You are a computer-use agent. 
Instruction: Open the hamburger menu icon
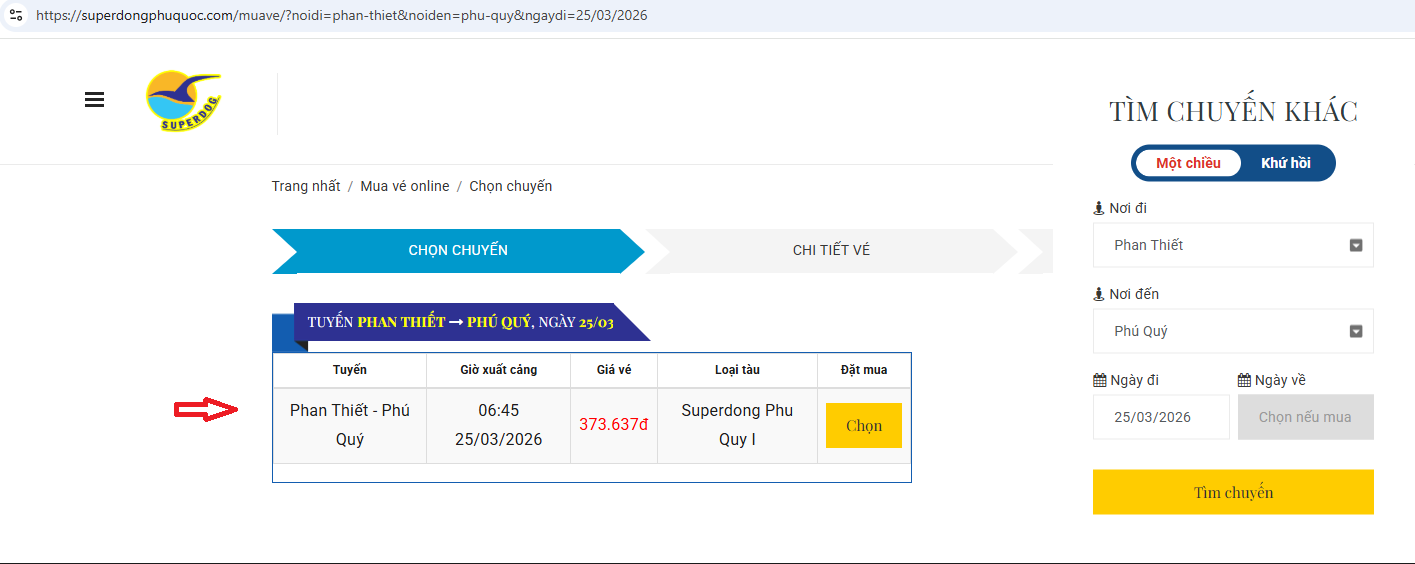(x=95, y=100)
